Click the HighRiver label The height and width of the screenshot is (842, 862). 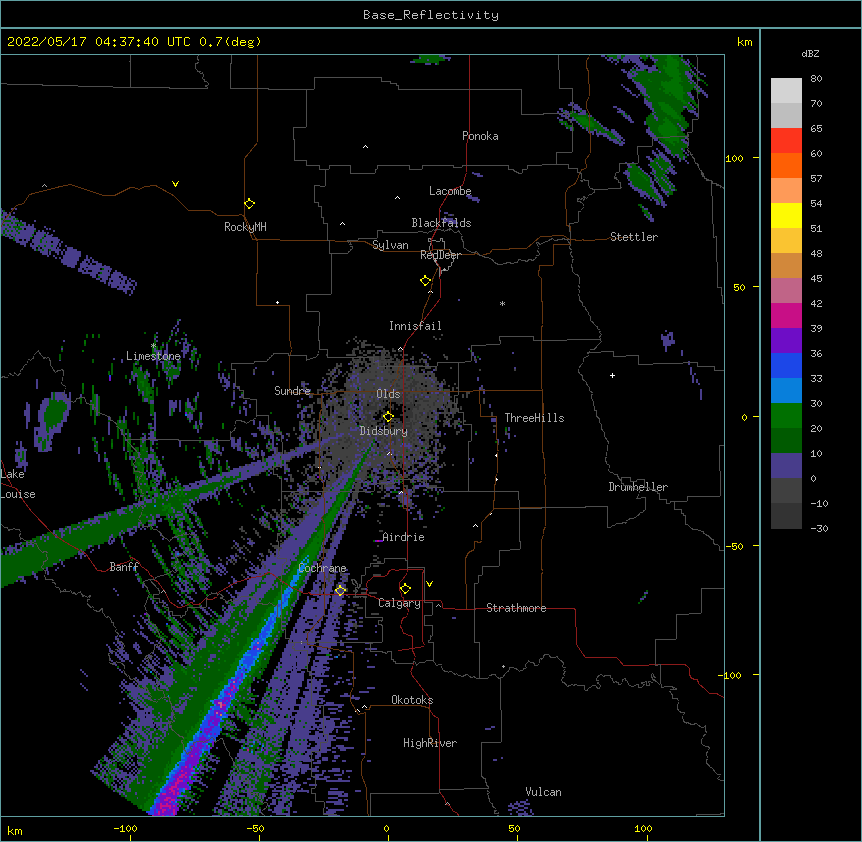[x=430, y=743]
